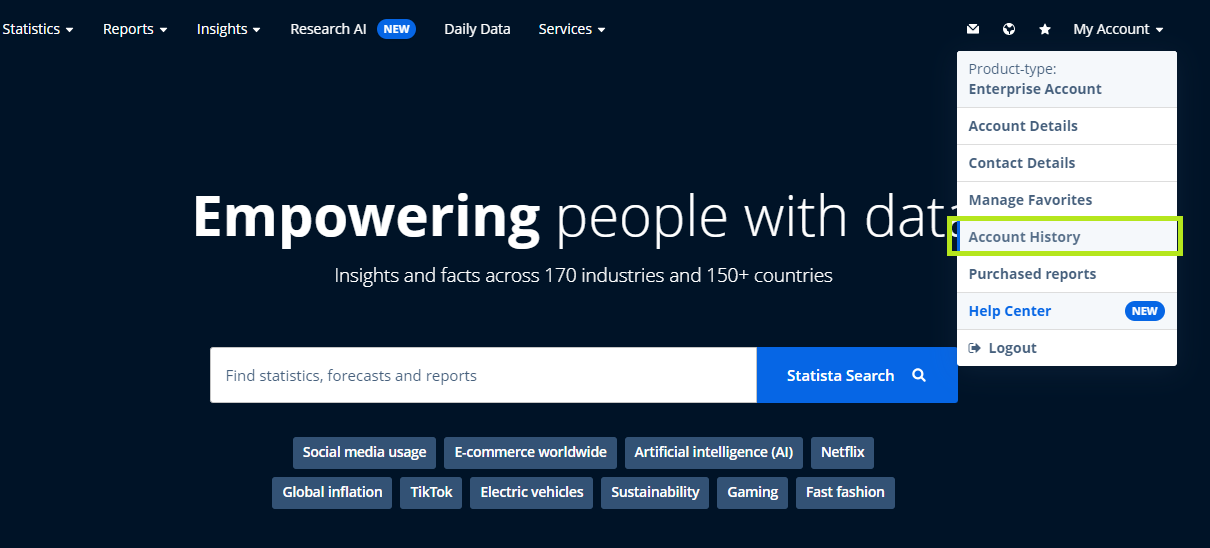Expand the Insights dropdown
The image size is (1210, 548).
(x=228, y=29)
